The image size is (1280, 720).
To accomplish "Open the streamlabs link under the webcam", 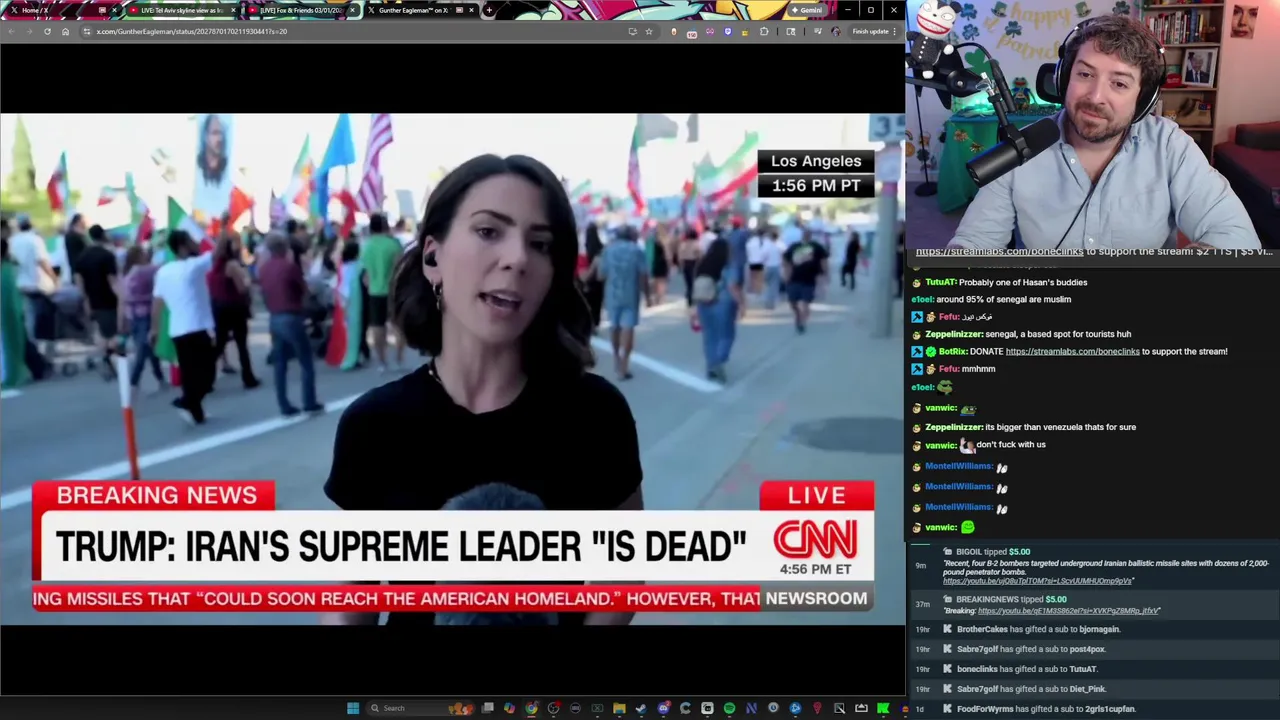I will tap(999, 252).
